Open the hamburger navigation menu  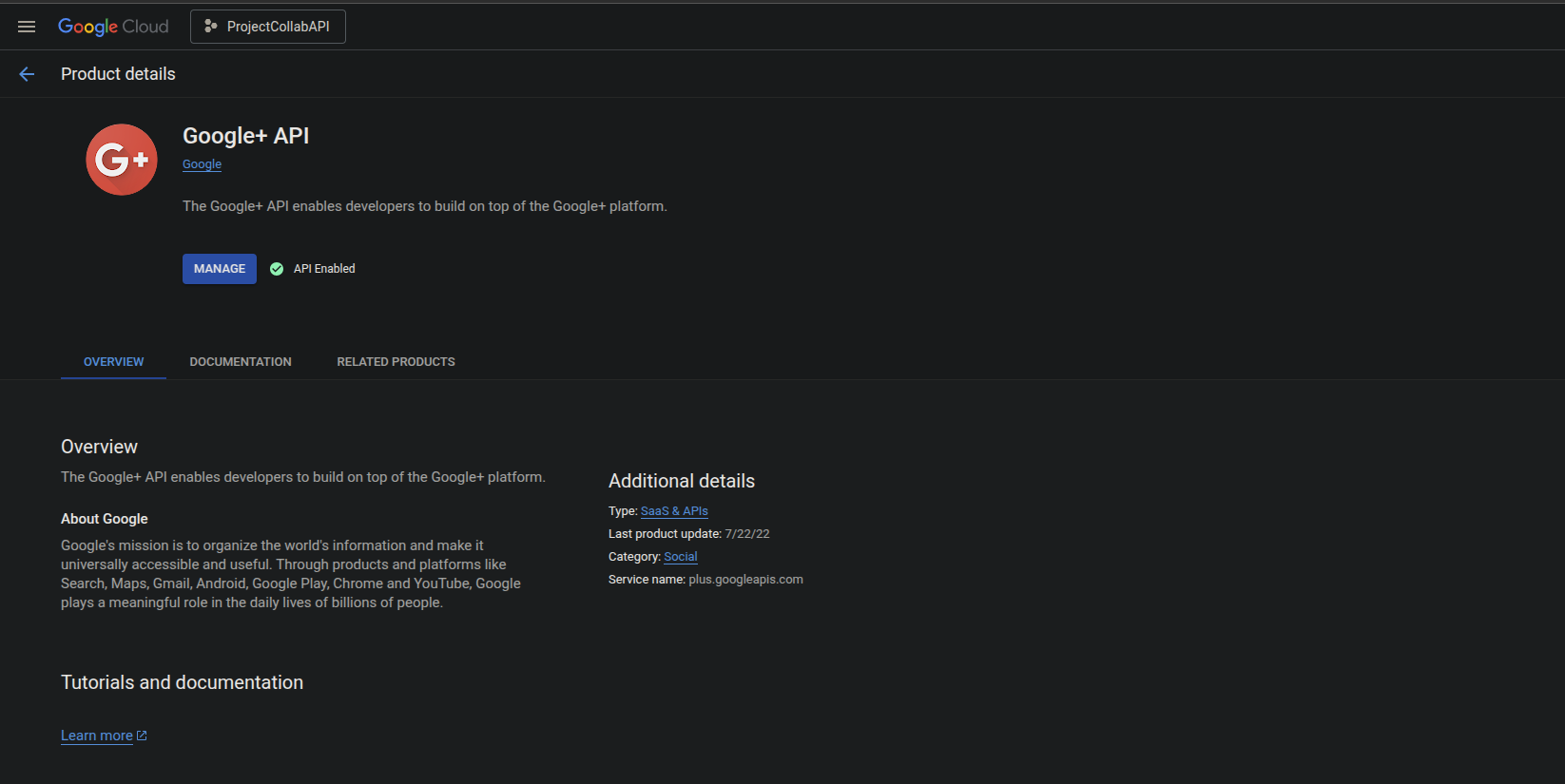[x=27, y=27]
